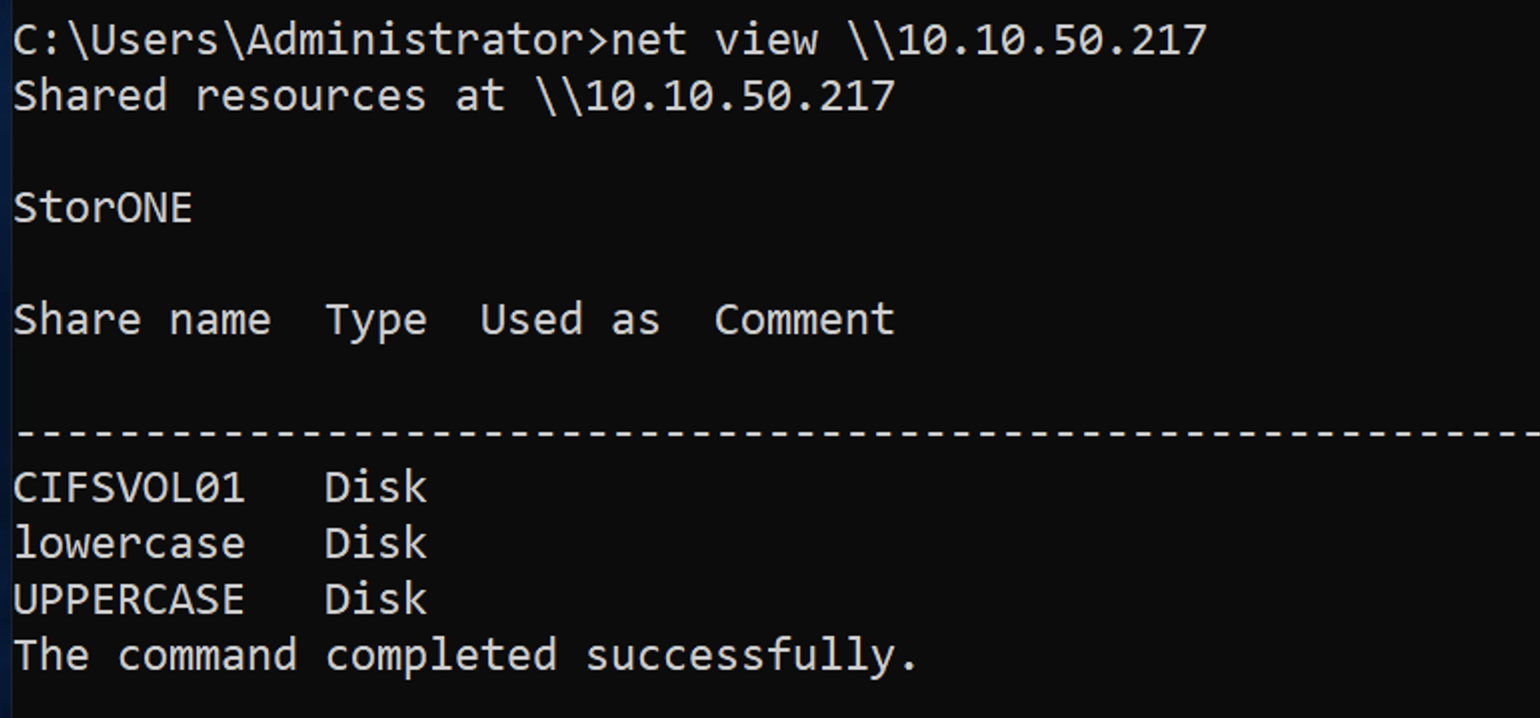The image size is (1540, 718).
Task: Click the Shared resources at line
Action: [x=454, y=96]
